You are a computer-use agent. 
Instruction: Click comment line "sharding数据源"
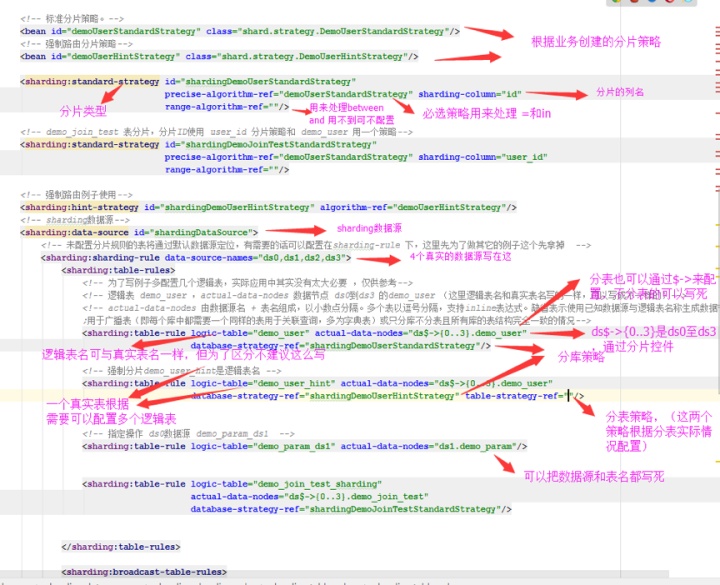[x=75, y=220]
